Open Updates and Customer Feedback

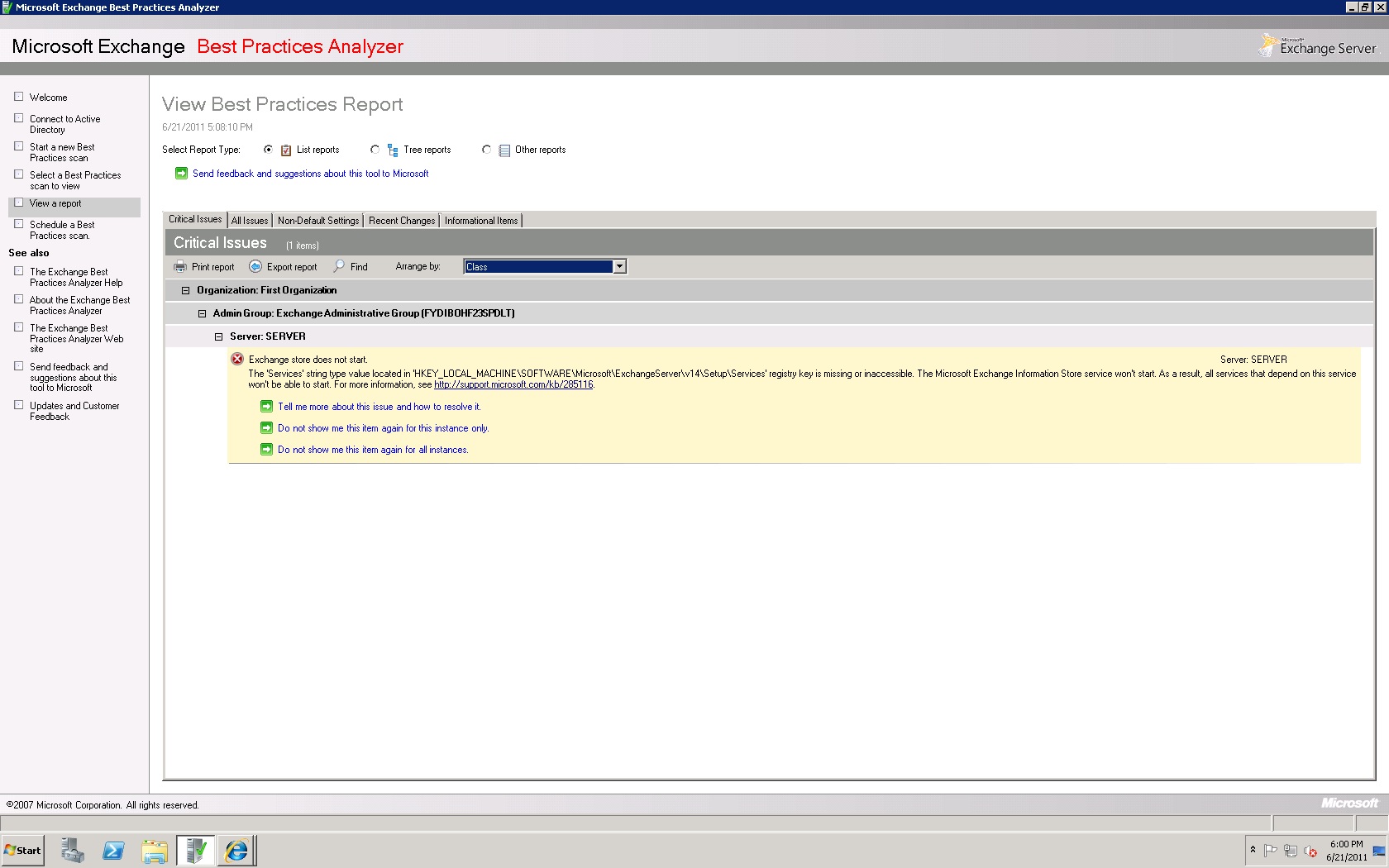pos(74,411)
